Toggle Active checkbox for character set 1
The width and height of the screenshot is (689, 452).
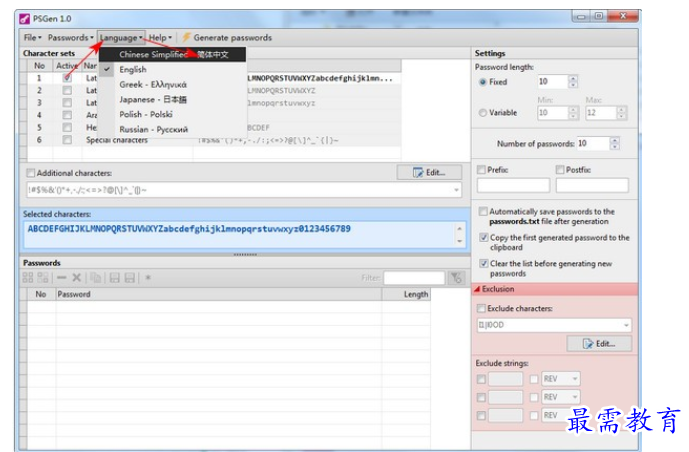67,78
